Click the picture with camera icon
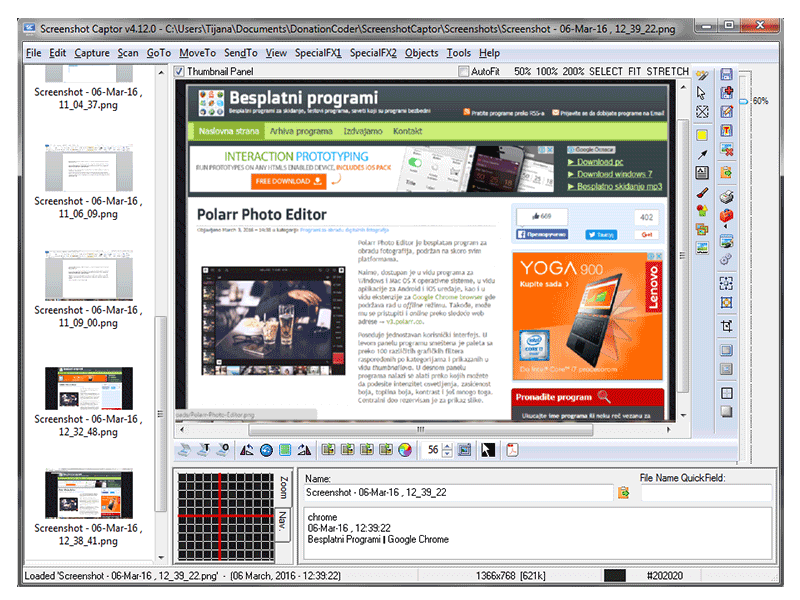 pyautogui.click(x=727, y=241)
